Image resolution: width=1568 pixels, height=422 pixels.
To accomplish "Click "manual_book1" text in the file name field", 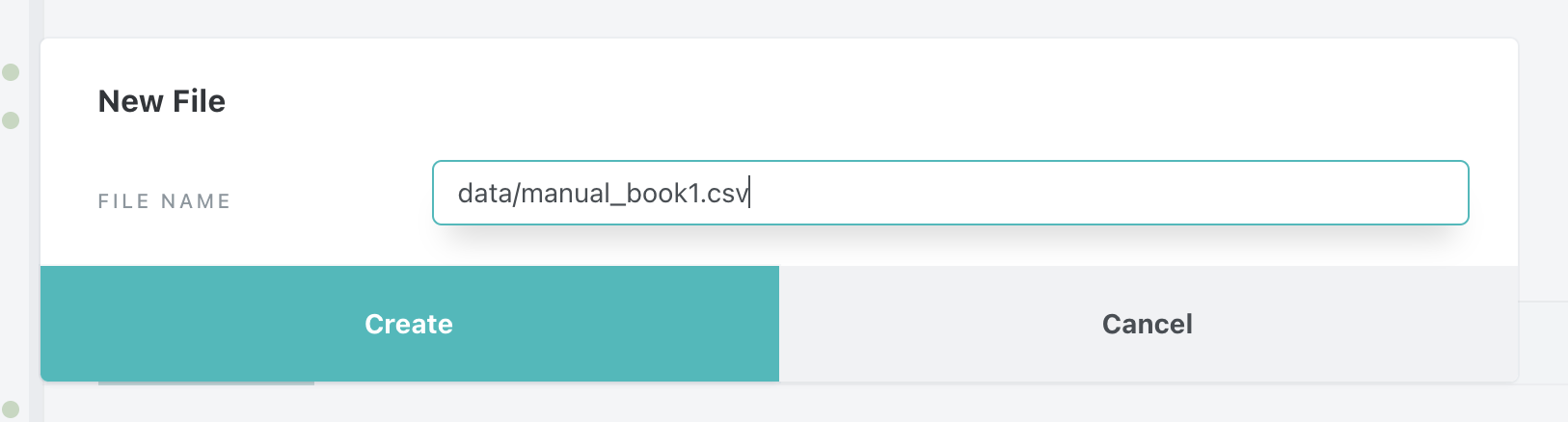I will (x=609, y=194).
